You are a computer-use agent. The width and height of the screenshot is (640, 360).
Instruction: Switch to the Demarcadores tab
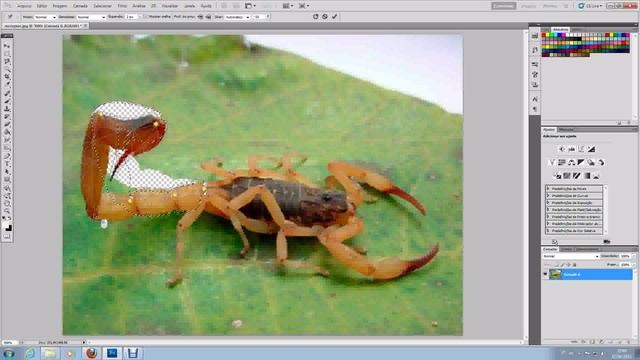click(587, 249)
